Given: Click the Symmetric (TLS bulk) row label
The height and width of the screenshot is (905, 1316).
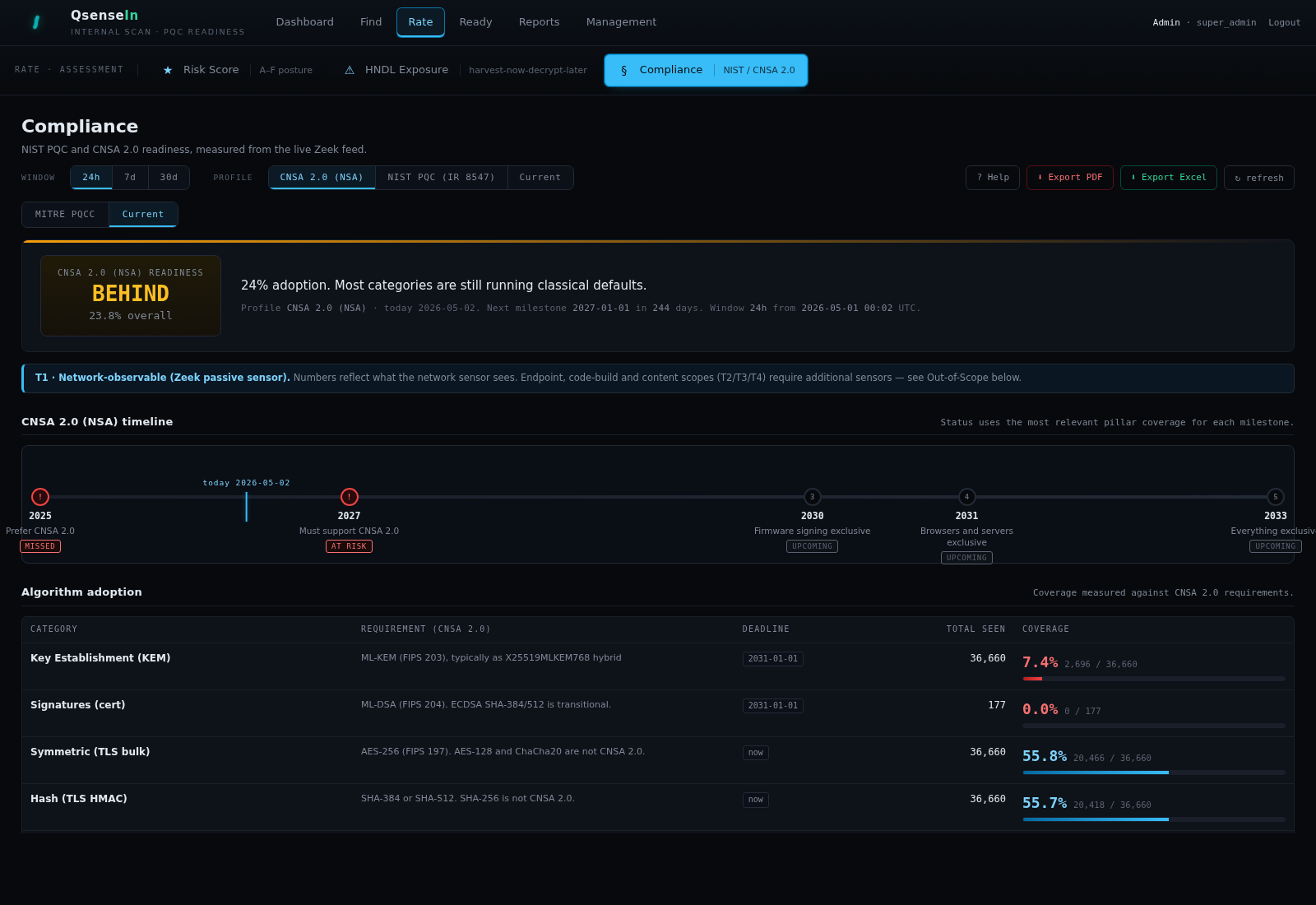Looking at the screenshot, I should coord(90,752).
